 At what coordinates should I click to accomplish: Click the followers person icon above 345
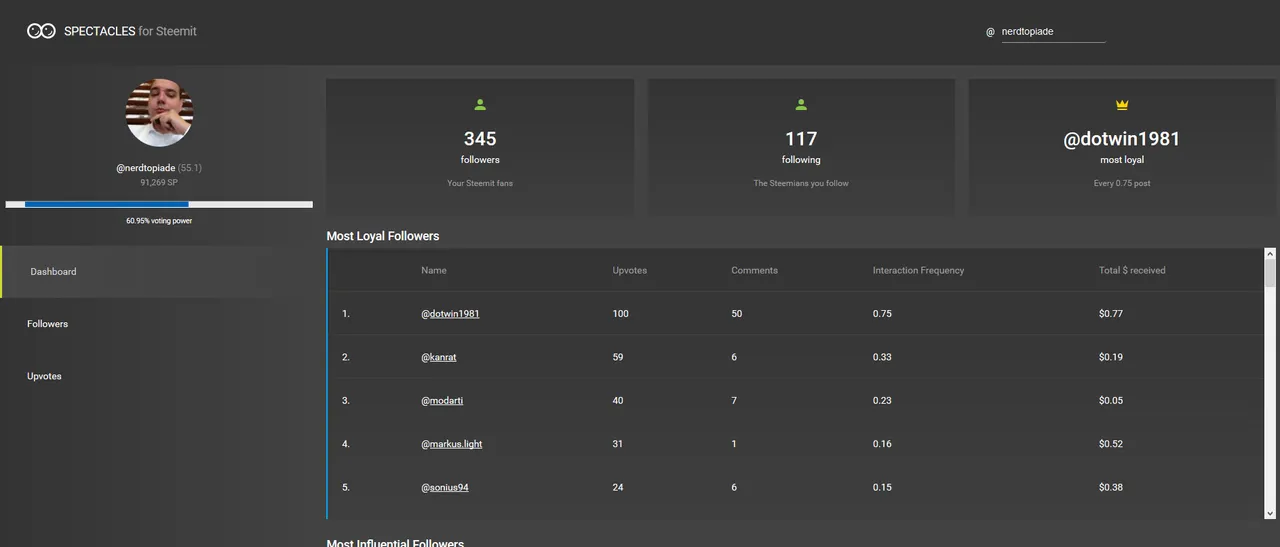pos(480,104)
